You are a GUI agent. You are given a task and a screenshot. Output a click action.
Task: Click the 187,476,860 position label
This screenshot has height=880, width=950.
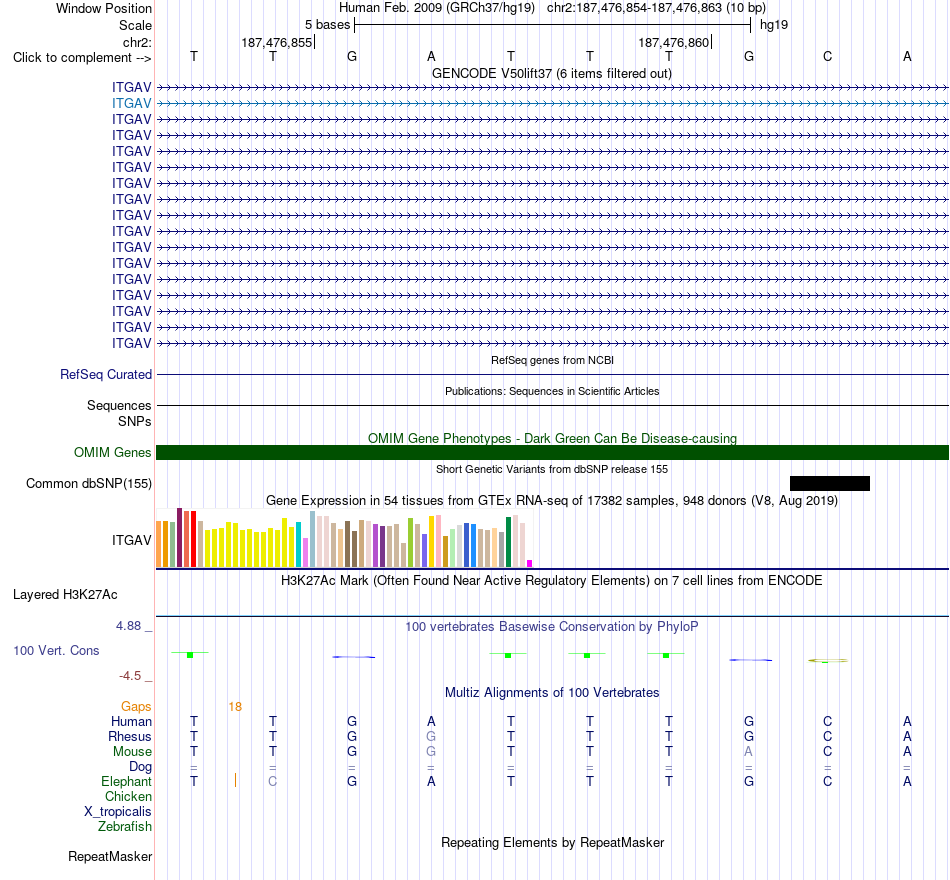(x=674, y=42)
